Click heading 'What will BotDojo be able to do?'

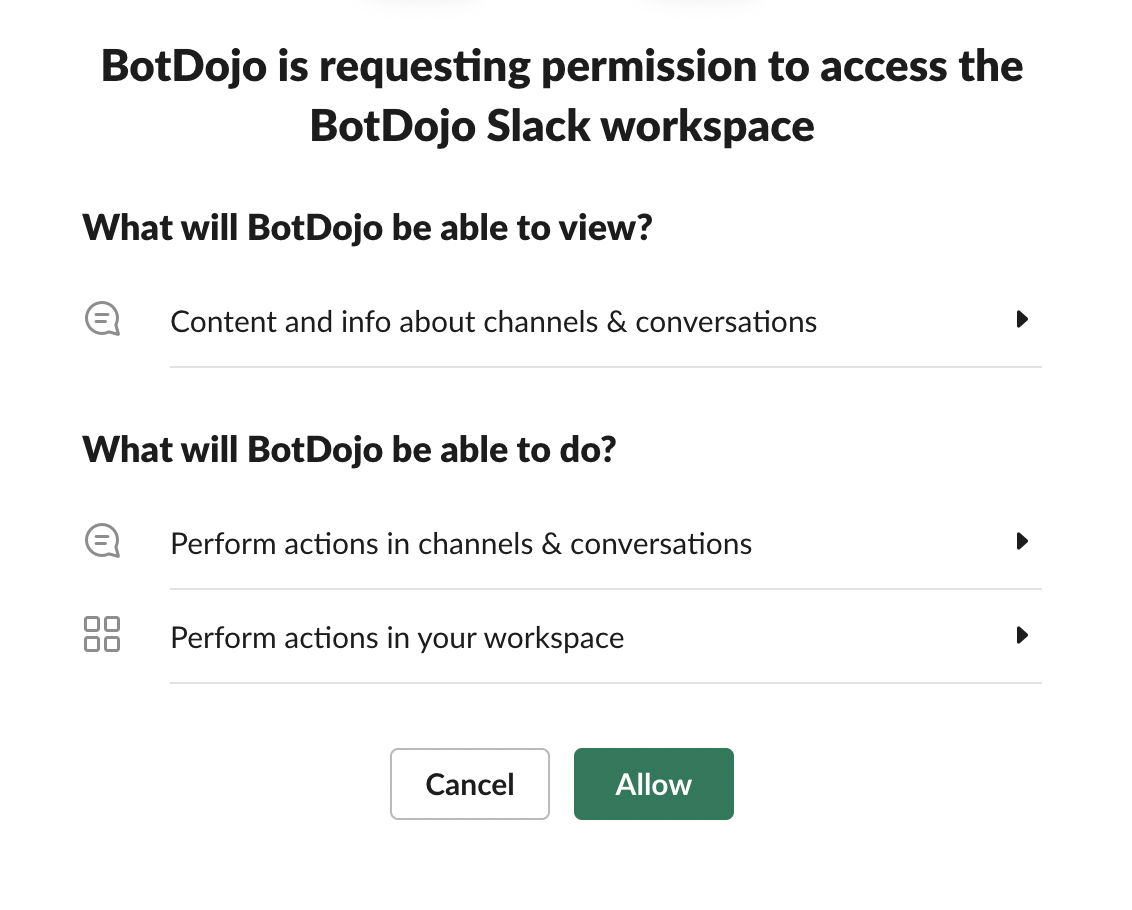[349, 450]
